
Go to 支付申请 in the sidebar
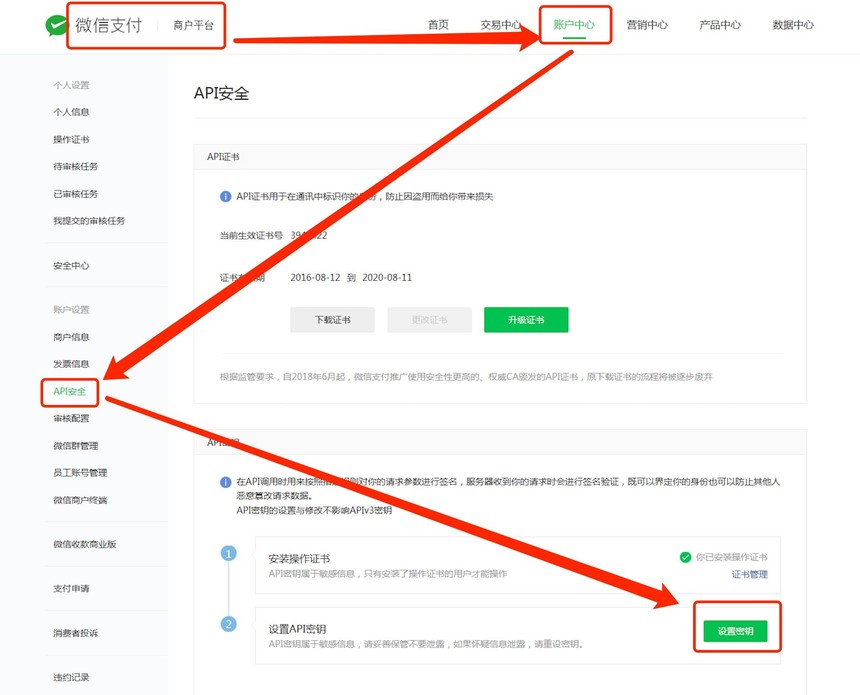(71, 589)
